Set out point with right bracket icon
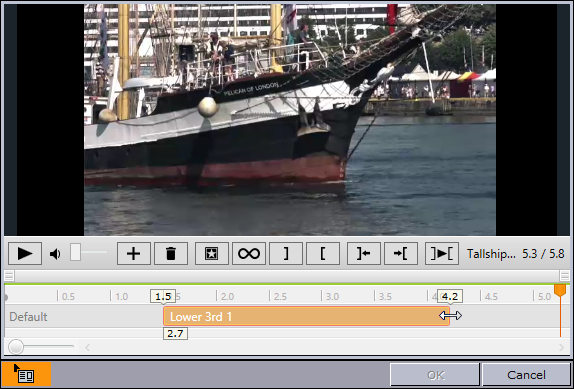This screenshot has width=574, height=389. [286, 253]
